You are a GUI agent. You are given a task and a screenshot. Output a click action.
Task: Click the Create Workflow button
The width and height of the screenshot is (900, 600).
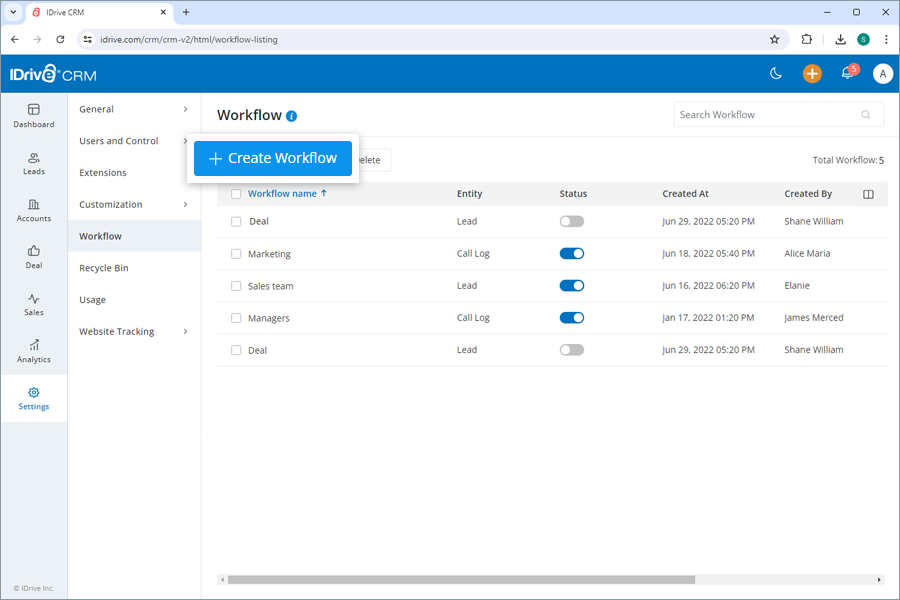[x=272, y=158]
